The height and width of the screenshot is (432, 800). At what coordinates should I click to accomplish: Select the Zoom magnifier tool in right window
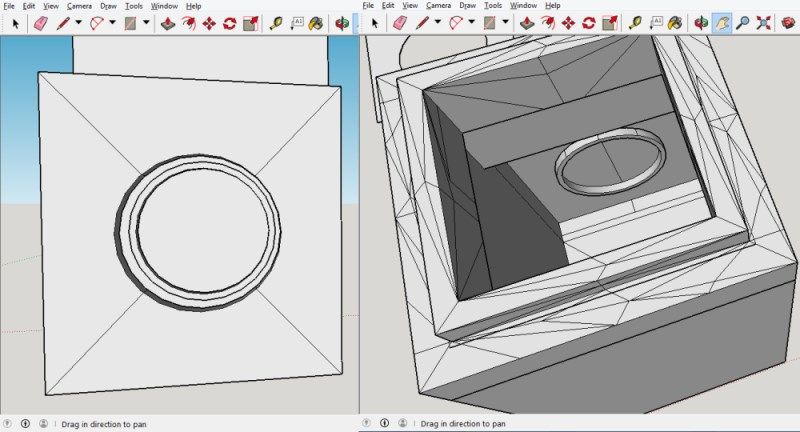pos(743,23)
